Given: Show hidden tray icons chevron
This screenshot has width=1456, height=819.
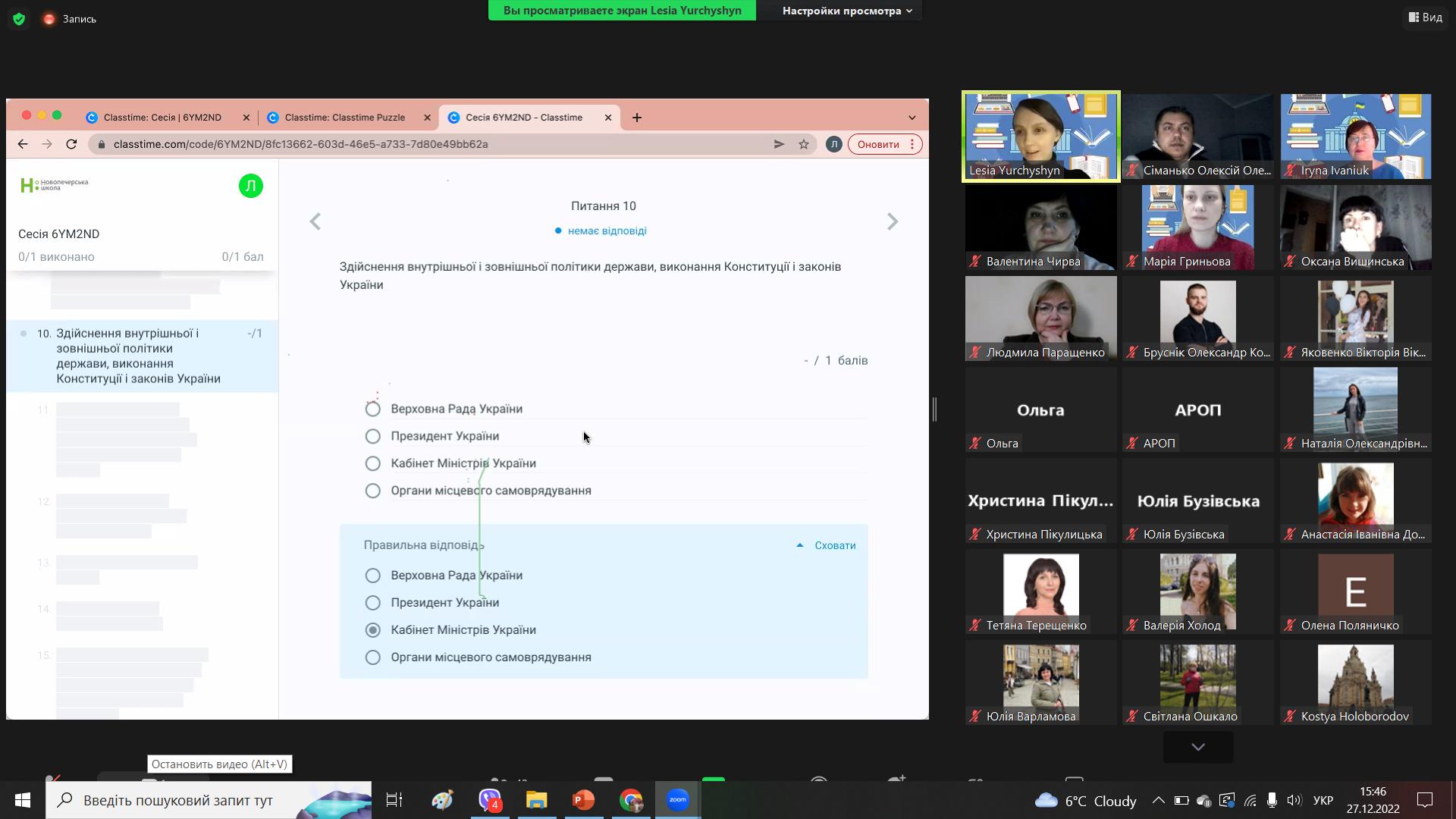Looking at the screenshot, I should tap(1158, 800).
